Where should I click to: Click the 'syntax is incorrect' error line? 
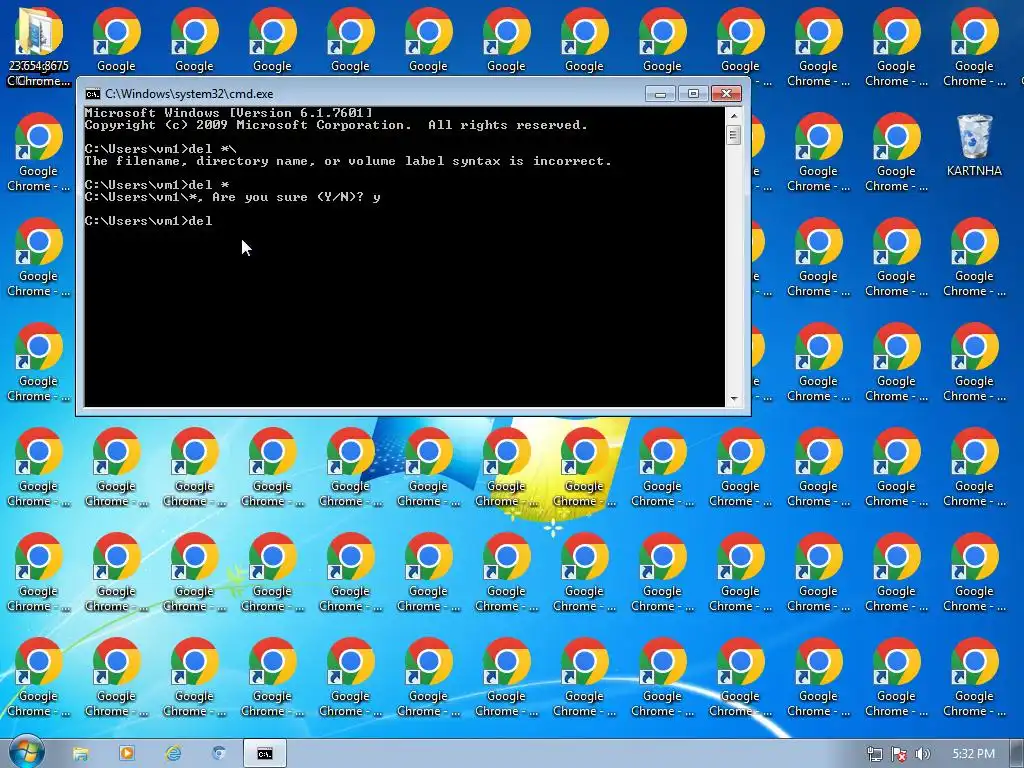coord(348,161)
